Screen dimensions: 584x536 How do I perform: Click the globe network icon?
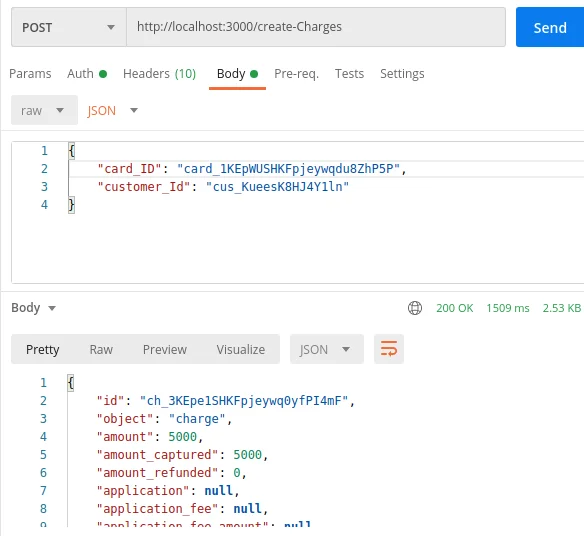[415, 308]
